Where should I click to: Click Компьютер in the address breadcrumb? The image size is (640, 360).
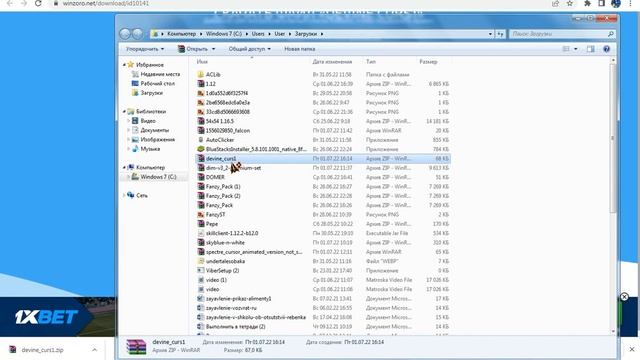(x=182, y=34)
